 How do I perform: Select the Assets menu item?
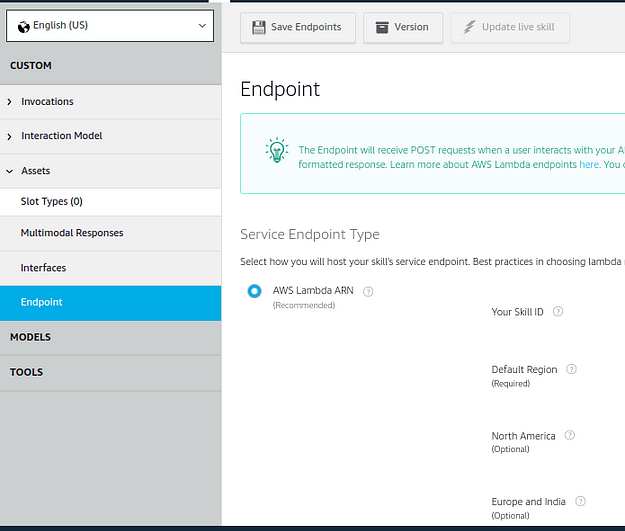[x=110, y=171]
